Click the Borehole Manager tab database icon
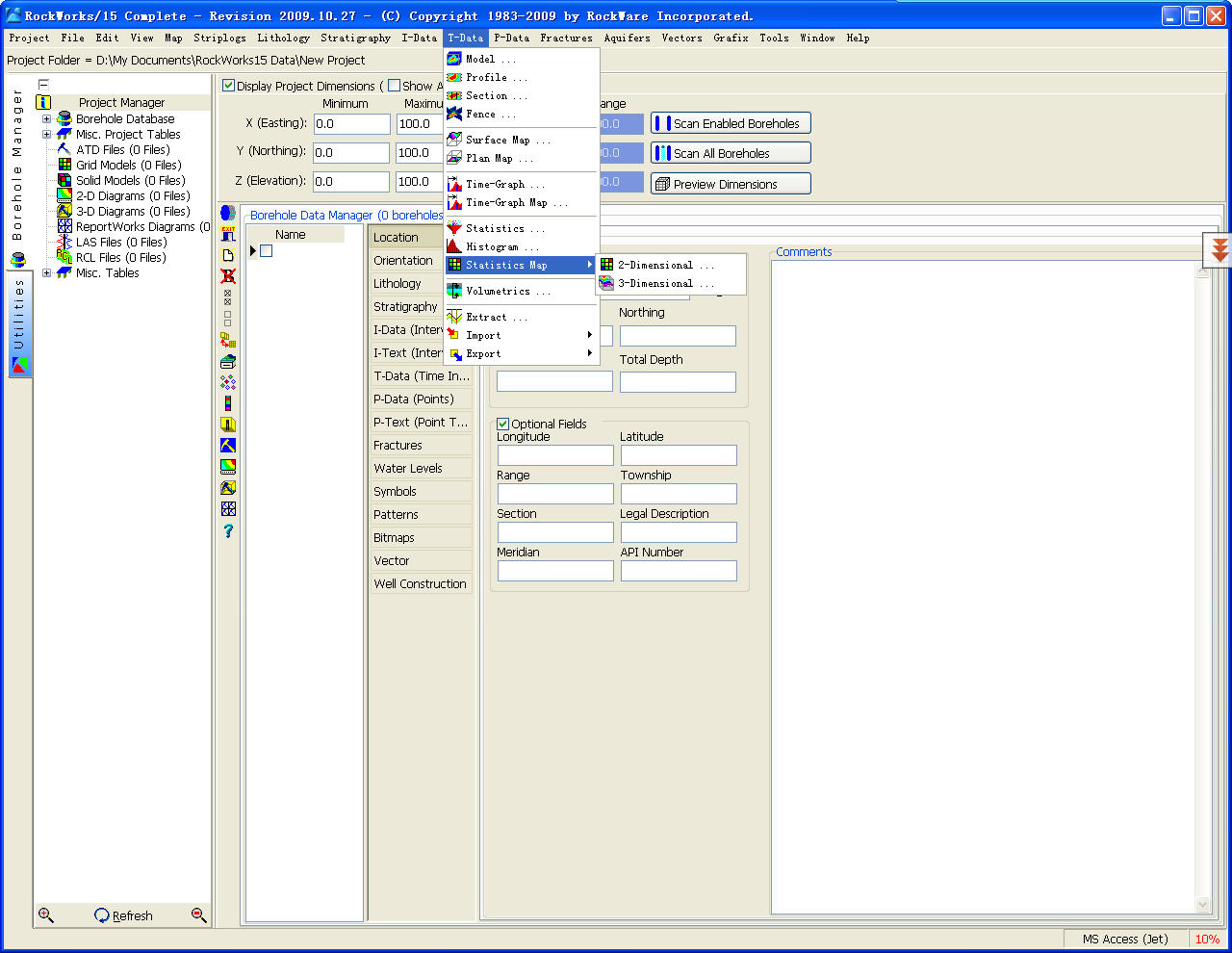 tap(17, 260)
